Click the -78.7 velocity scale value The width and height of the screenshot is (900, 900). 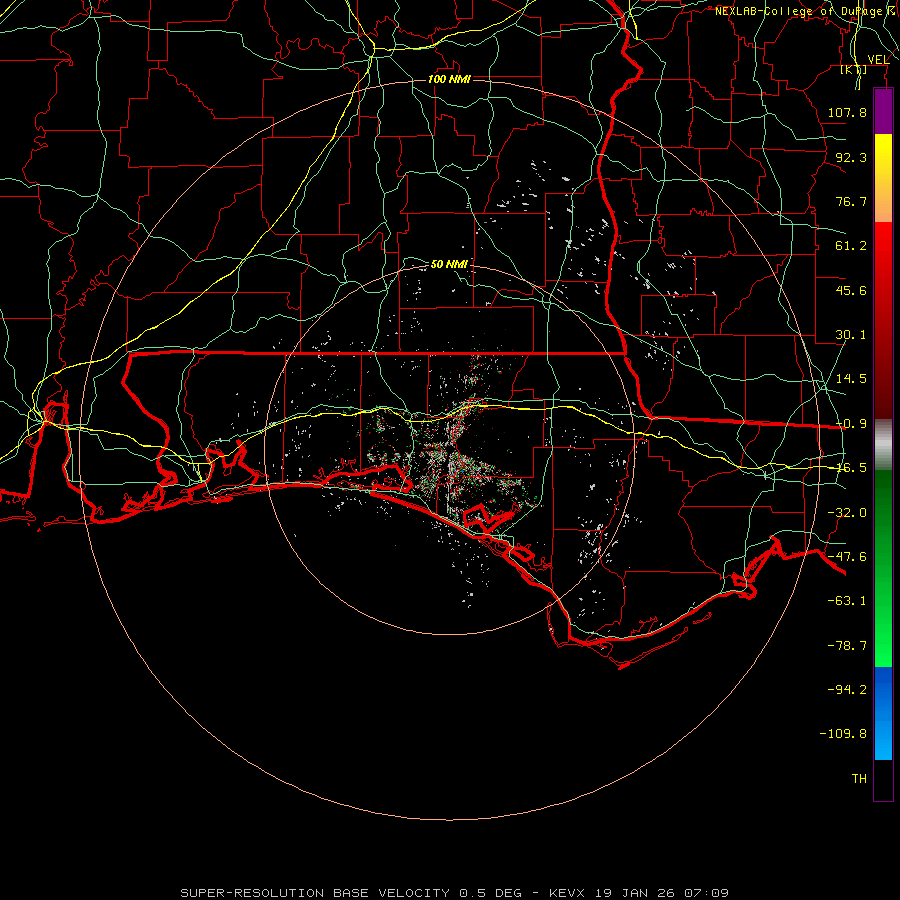(x=847, y=646)
